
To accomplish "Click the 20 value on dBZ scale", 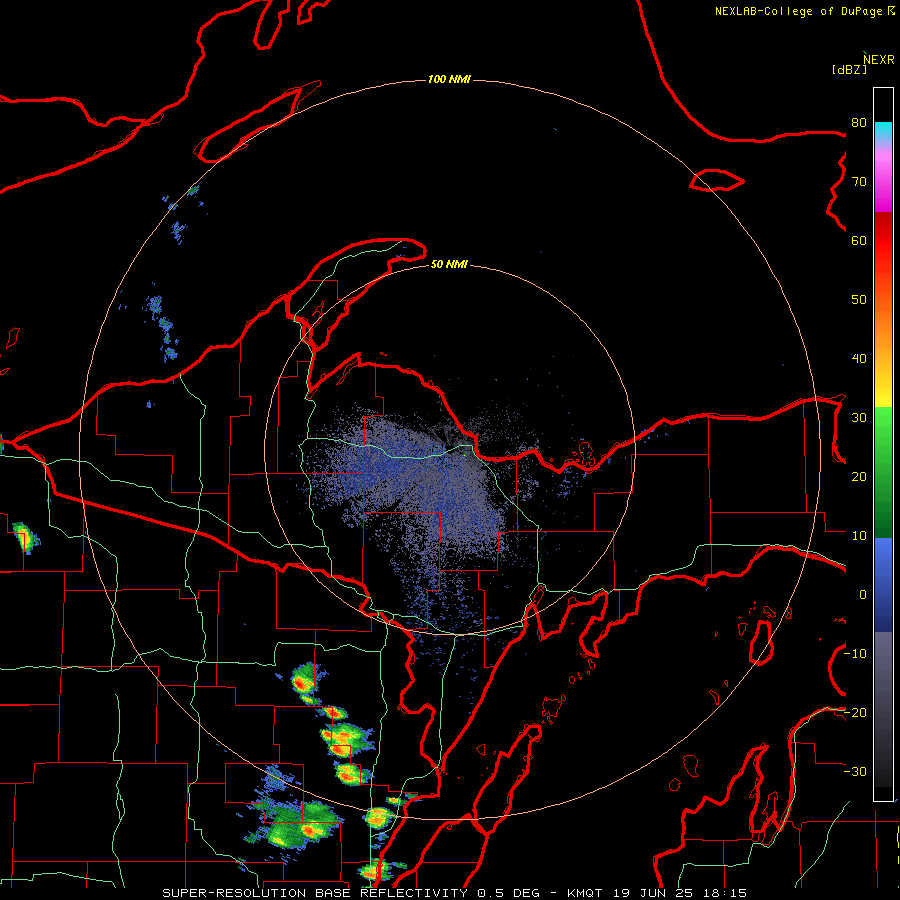I will tap(859, 476).
